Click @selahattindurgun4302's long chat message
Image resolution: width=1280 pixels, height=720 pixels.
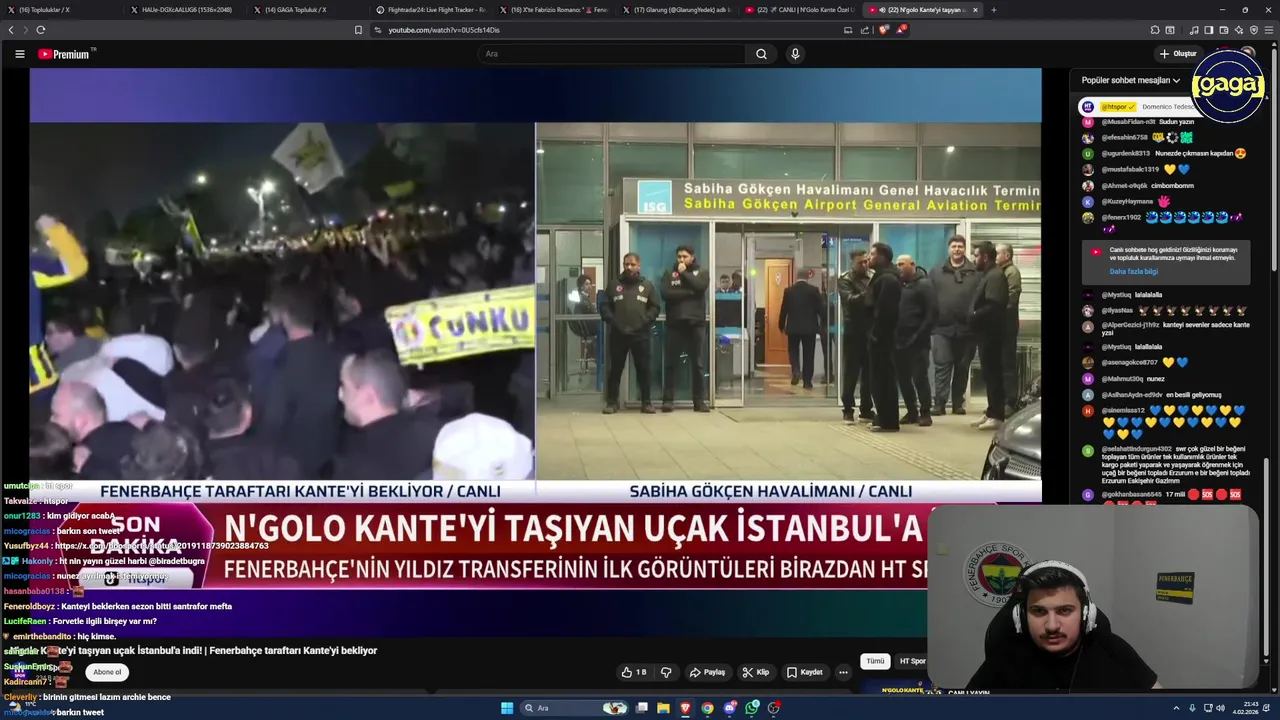[1176, 465]
